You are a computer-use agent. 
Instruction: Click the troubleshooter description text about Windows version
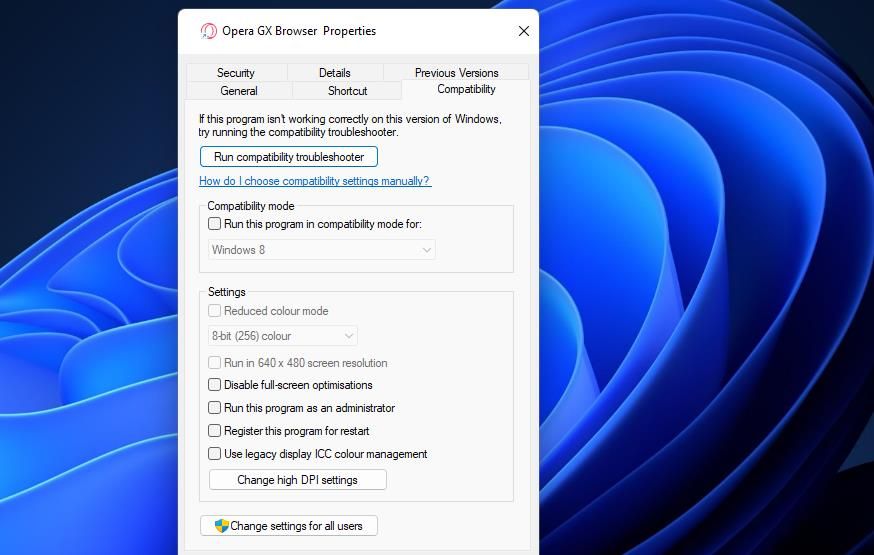pos(350,125)
